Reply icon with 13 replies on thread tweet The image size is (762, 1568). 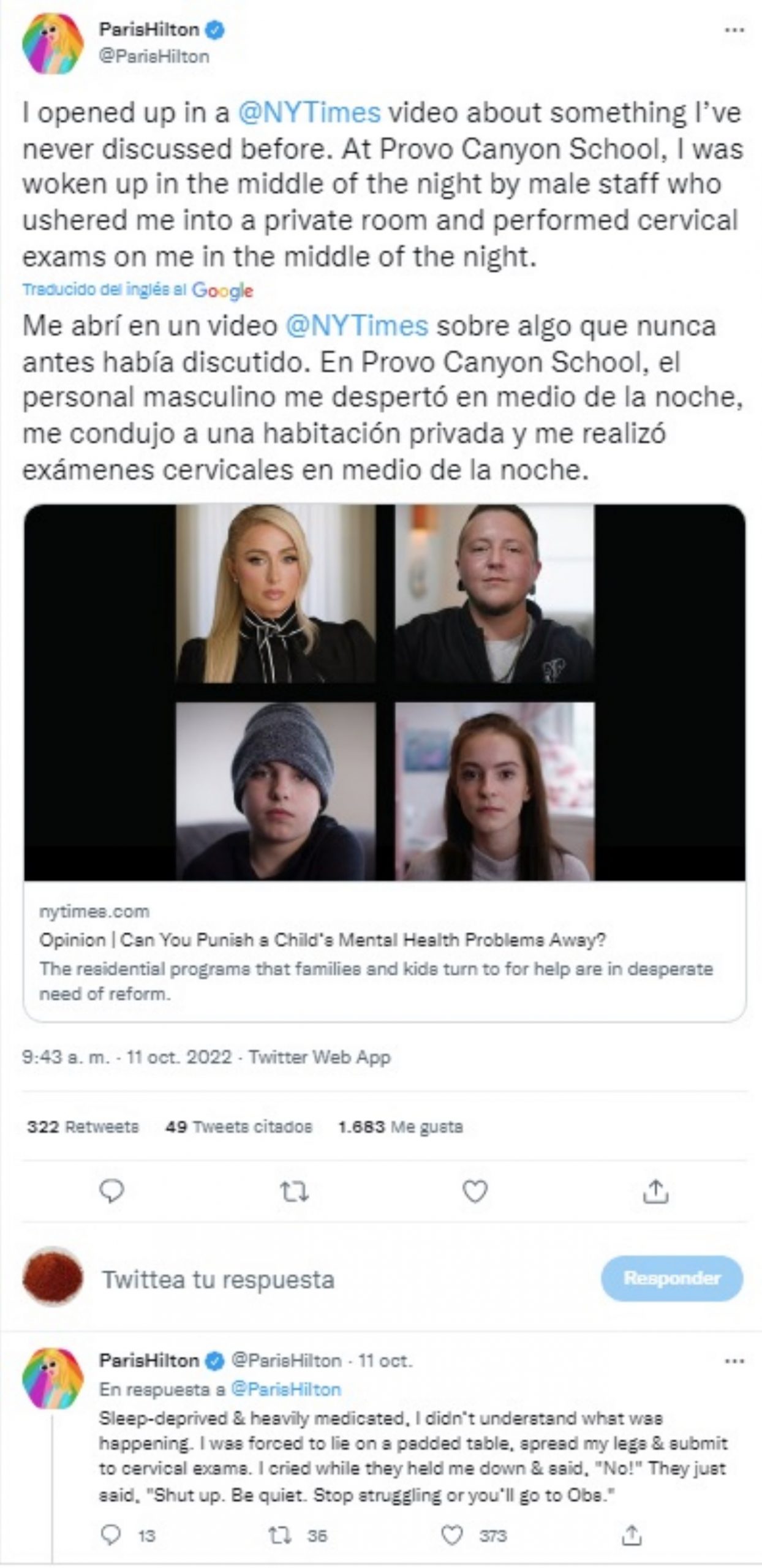111,1534
